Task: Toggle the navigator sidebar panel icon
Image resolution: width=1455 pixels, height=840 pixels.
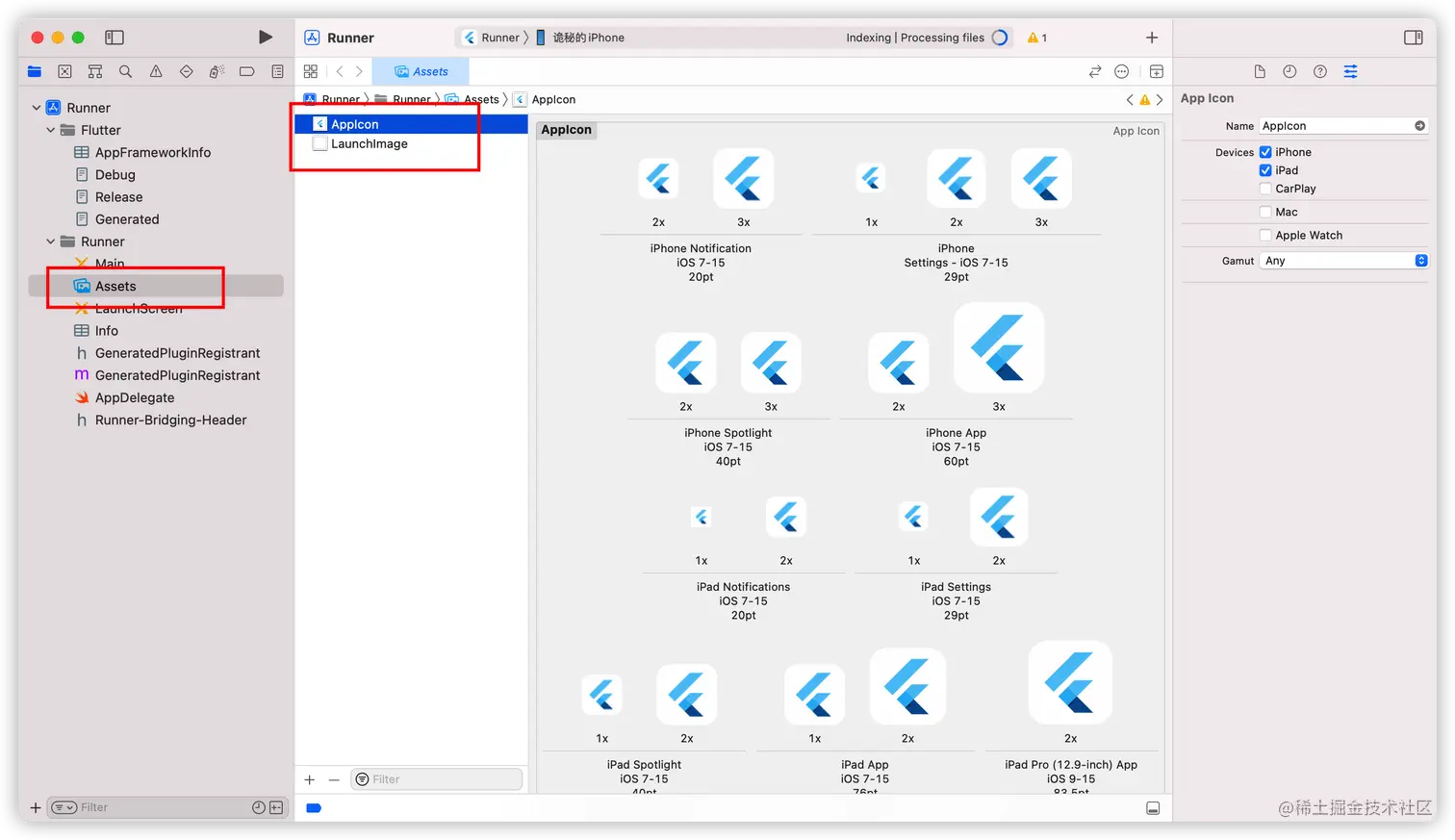Action: pyautogui.click(x=115, y=38)
